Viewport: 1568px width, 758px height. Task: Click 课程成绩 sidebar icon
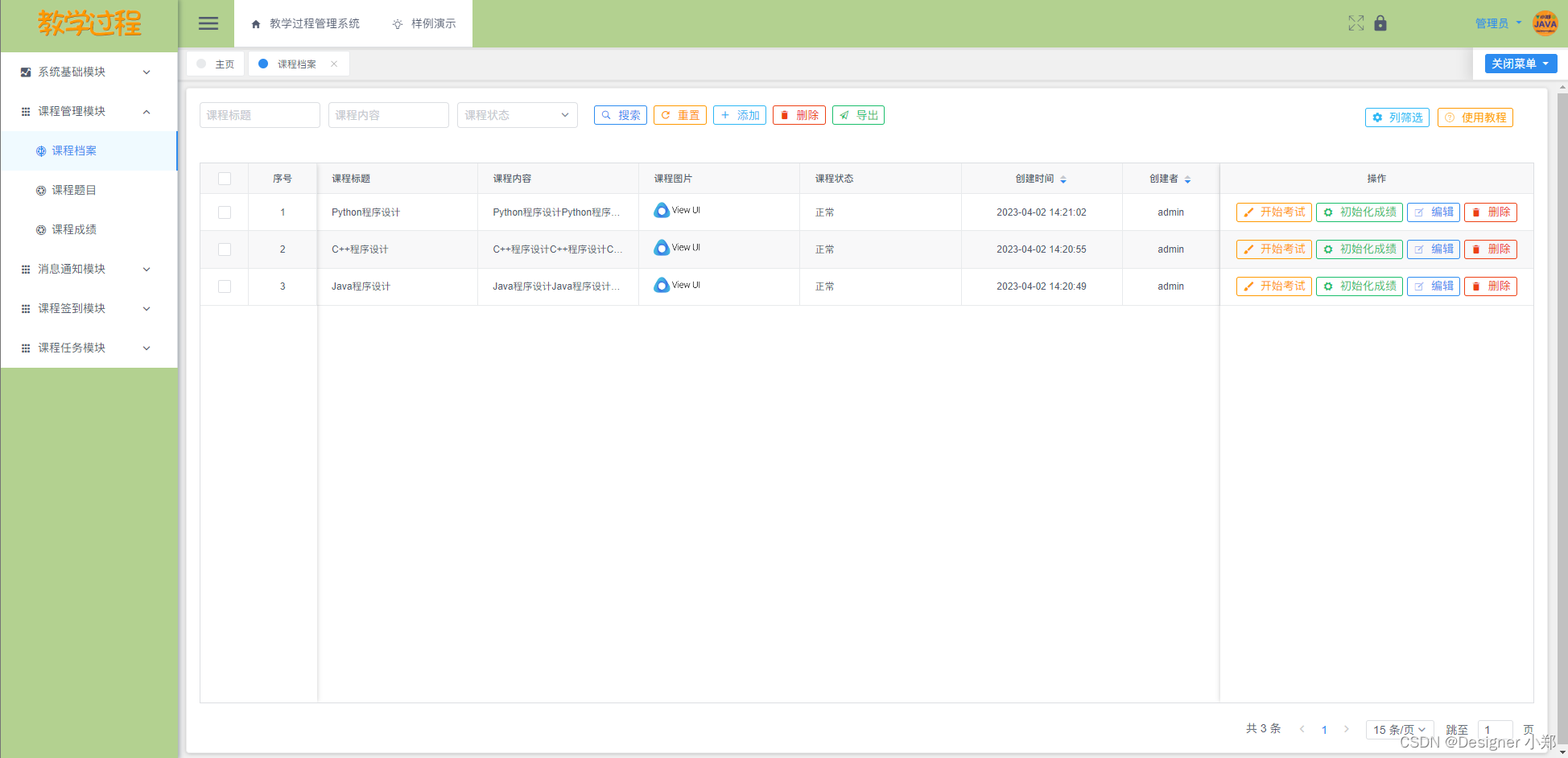pyautogui.click(x=41, y=229)
